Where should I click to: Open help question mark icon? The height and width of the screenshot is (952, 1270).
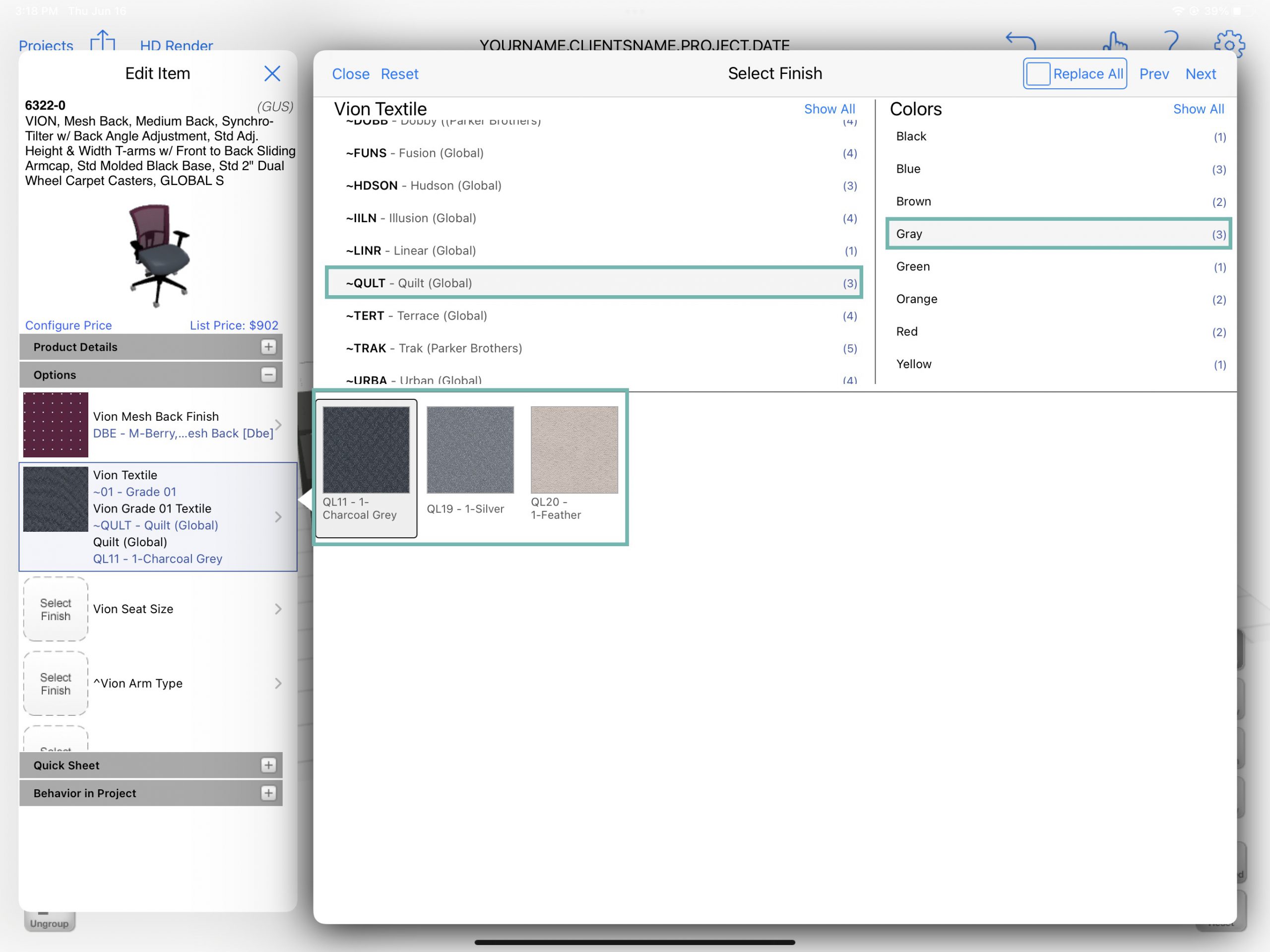[x=1171, y=41]
